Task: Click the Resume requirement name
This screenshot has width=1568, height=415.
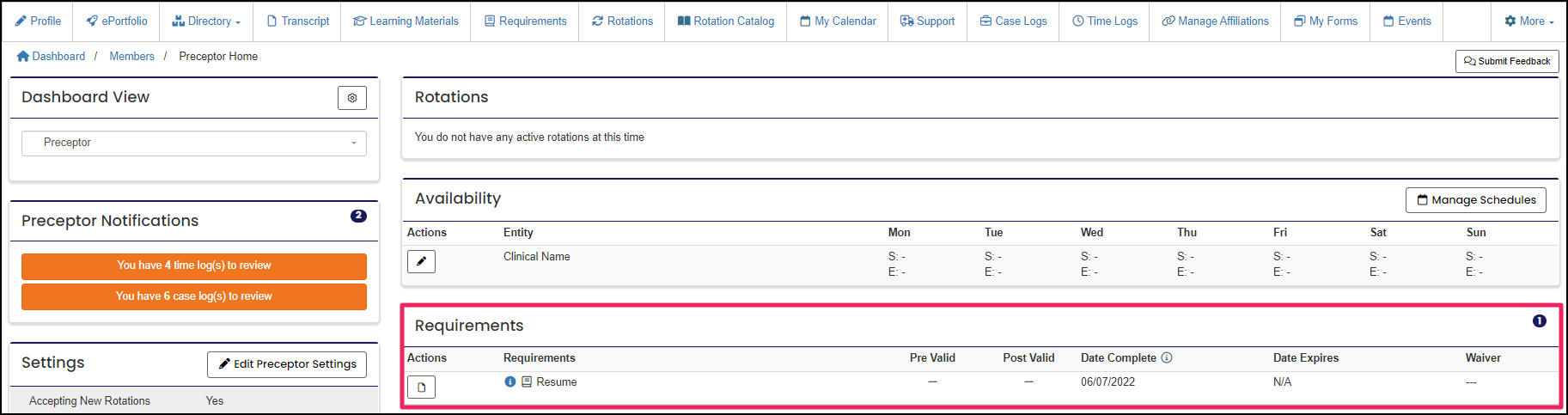Action: pos(557,382)
